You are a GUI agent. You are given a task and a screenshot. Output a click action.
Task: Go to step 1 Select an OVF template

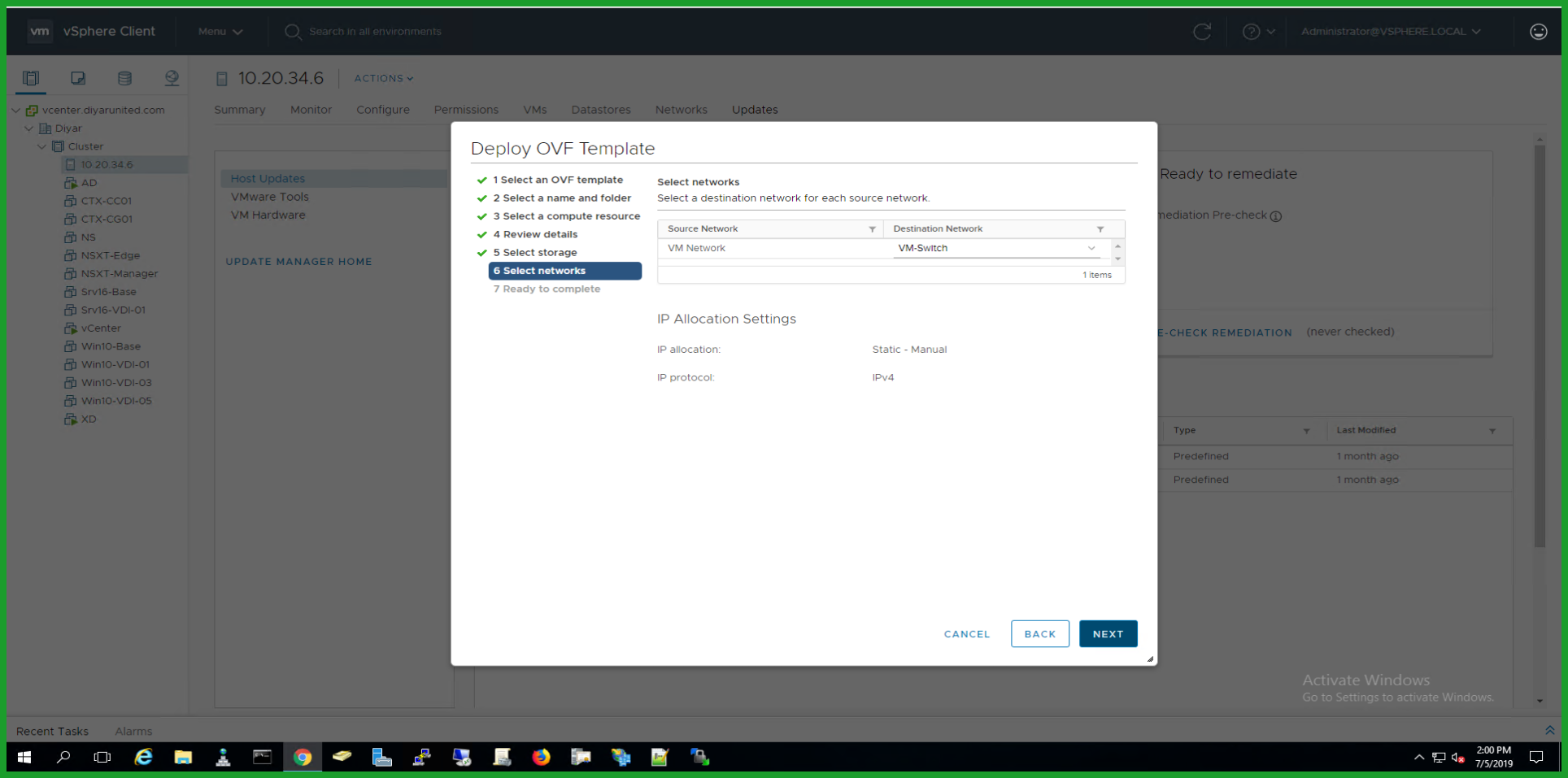[x=558, y=180]
